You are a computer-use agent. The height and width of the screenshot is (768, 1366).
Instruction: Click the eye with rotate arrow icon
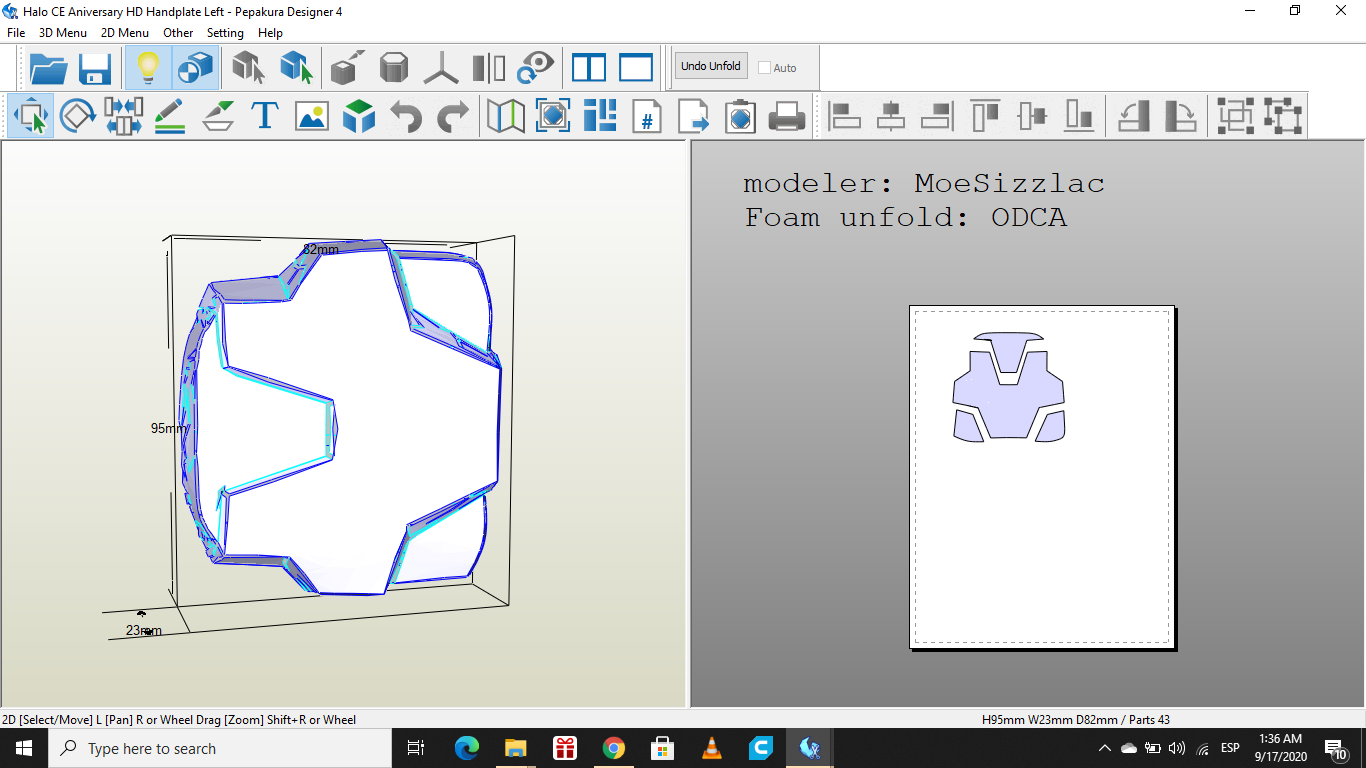[x=536, y=68]
